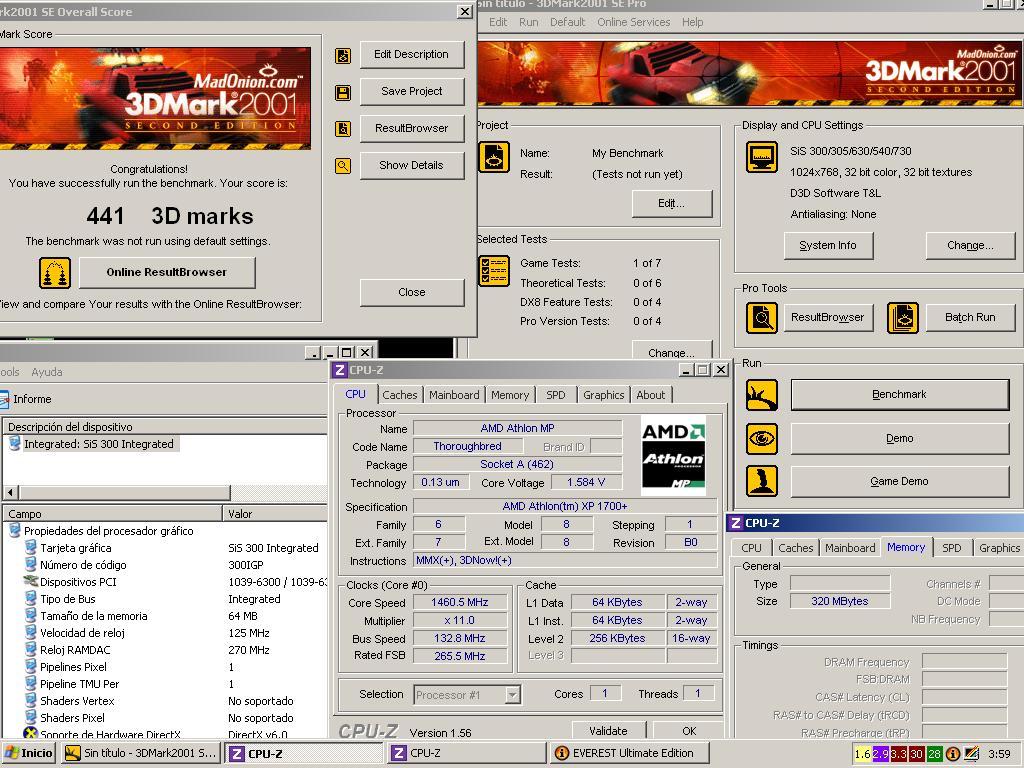Open the Help menu in 3DMark
Viewport: 1024px width, 768px height.
click(x=693, y=22)
